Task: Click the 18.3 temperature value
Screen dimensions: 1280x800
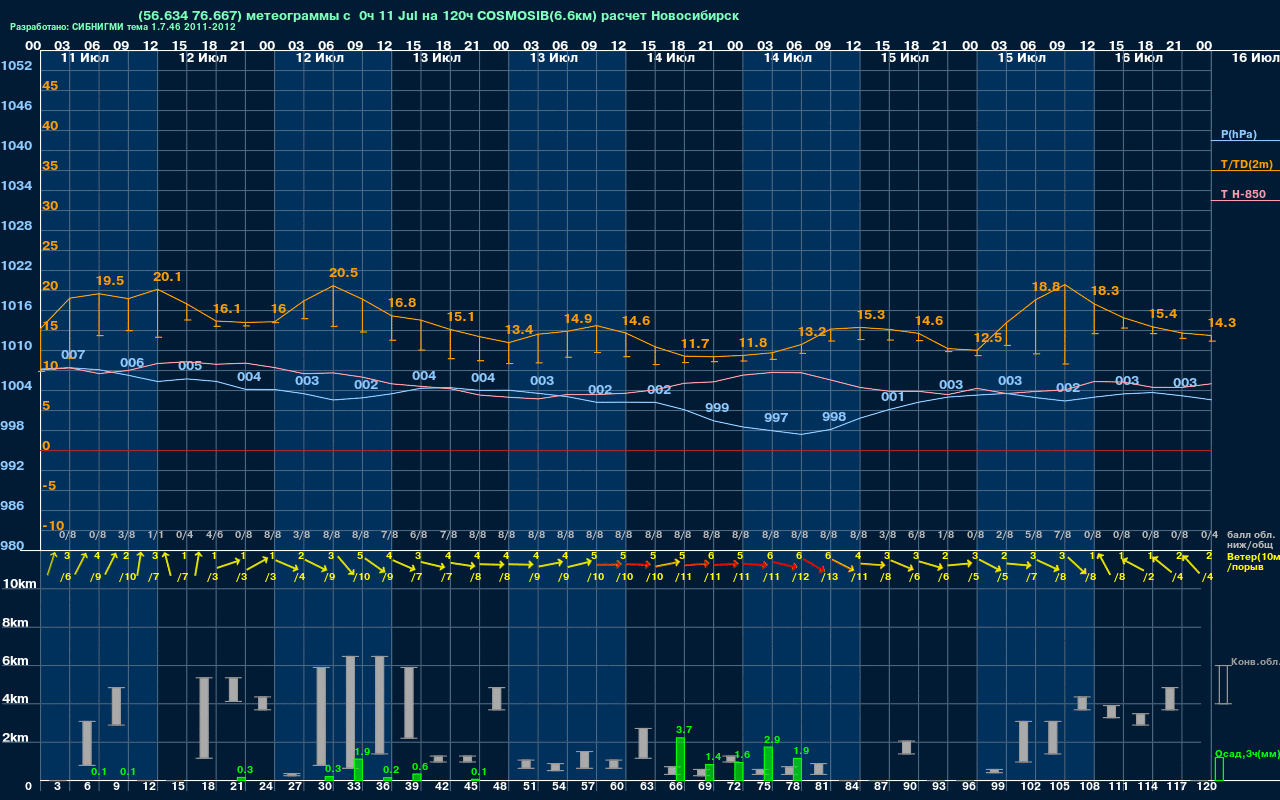Action: click(1105, 291)
